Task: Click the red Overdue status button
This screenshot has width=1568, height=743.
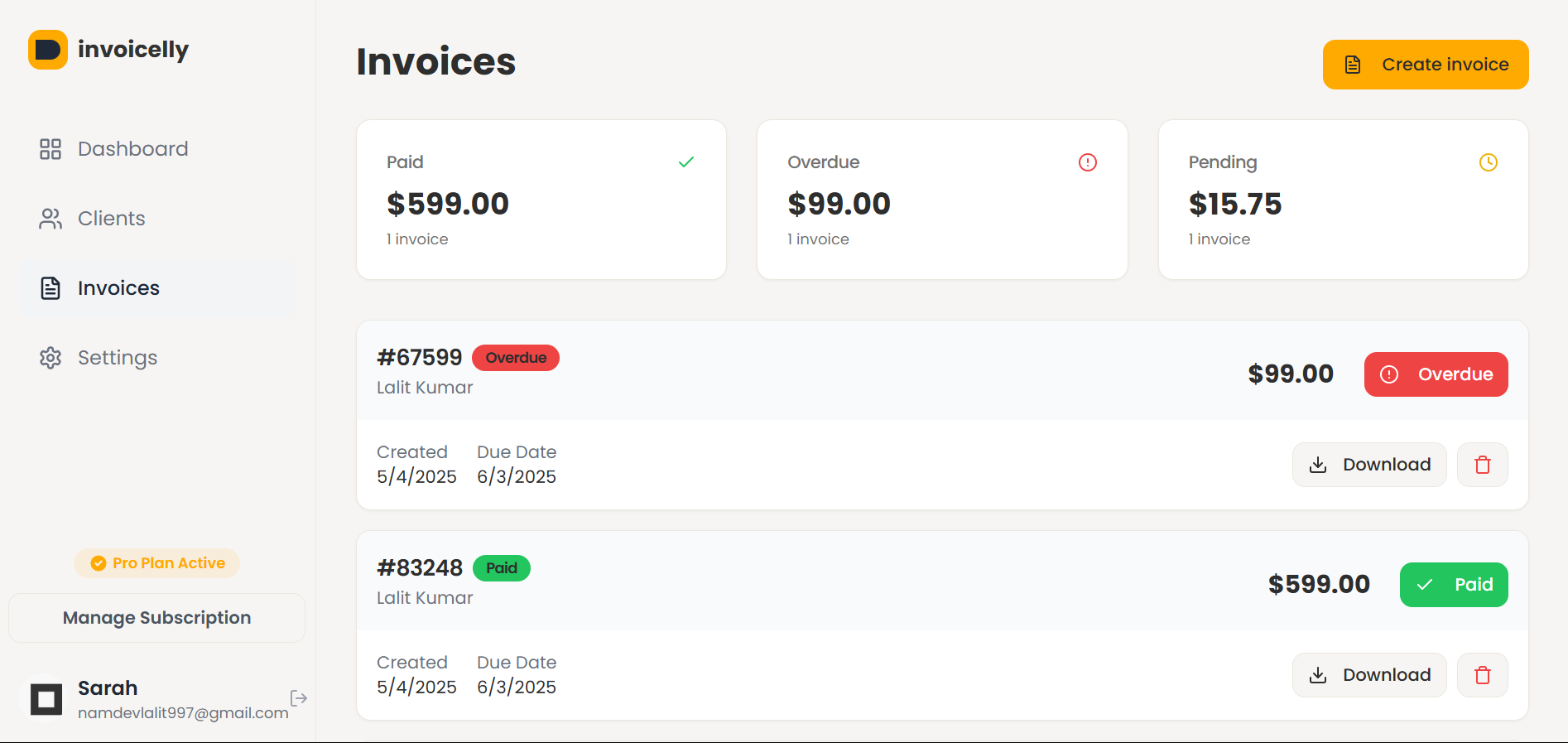Action: 1436,374
